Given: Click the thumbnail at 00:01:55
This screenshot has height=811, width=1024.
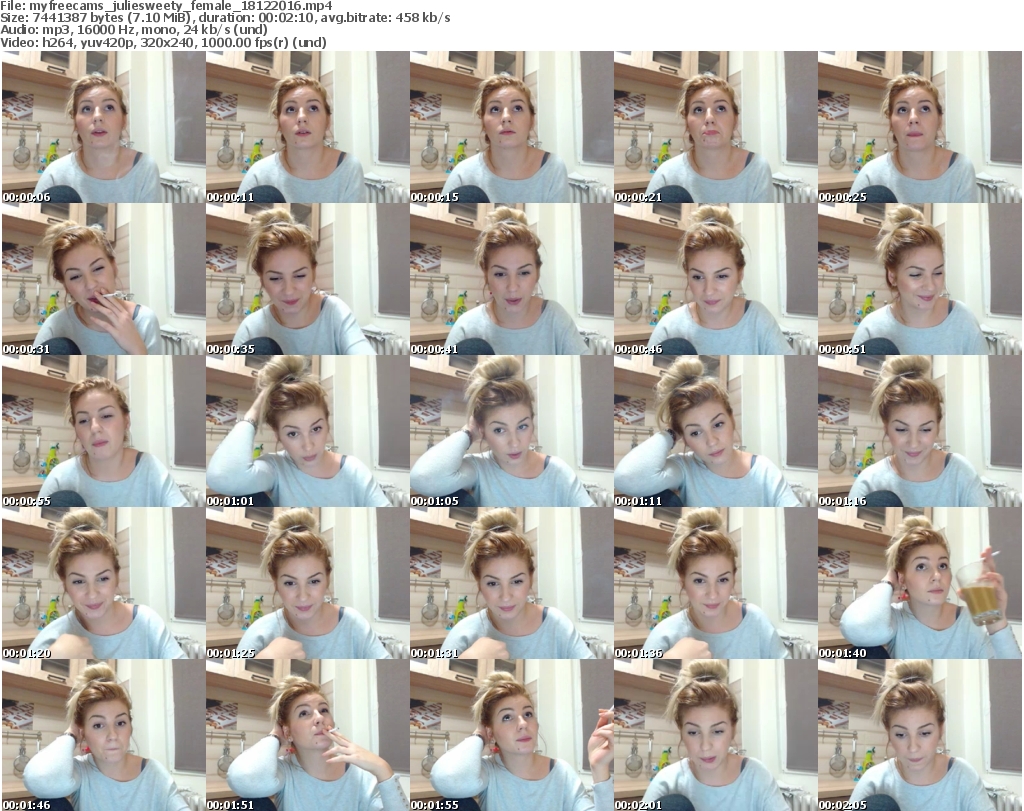Looking at the screenshot, I should tap(511, 735).
